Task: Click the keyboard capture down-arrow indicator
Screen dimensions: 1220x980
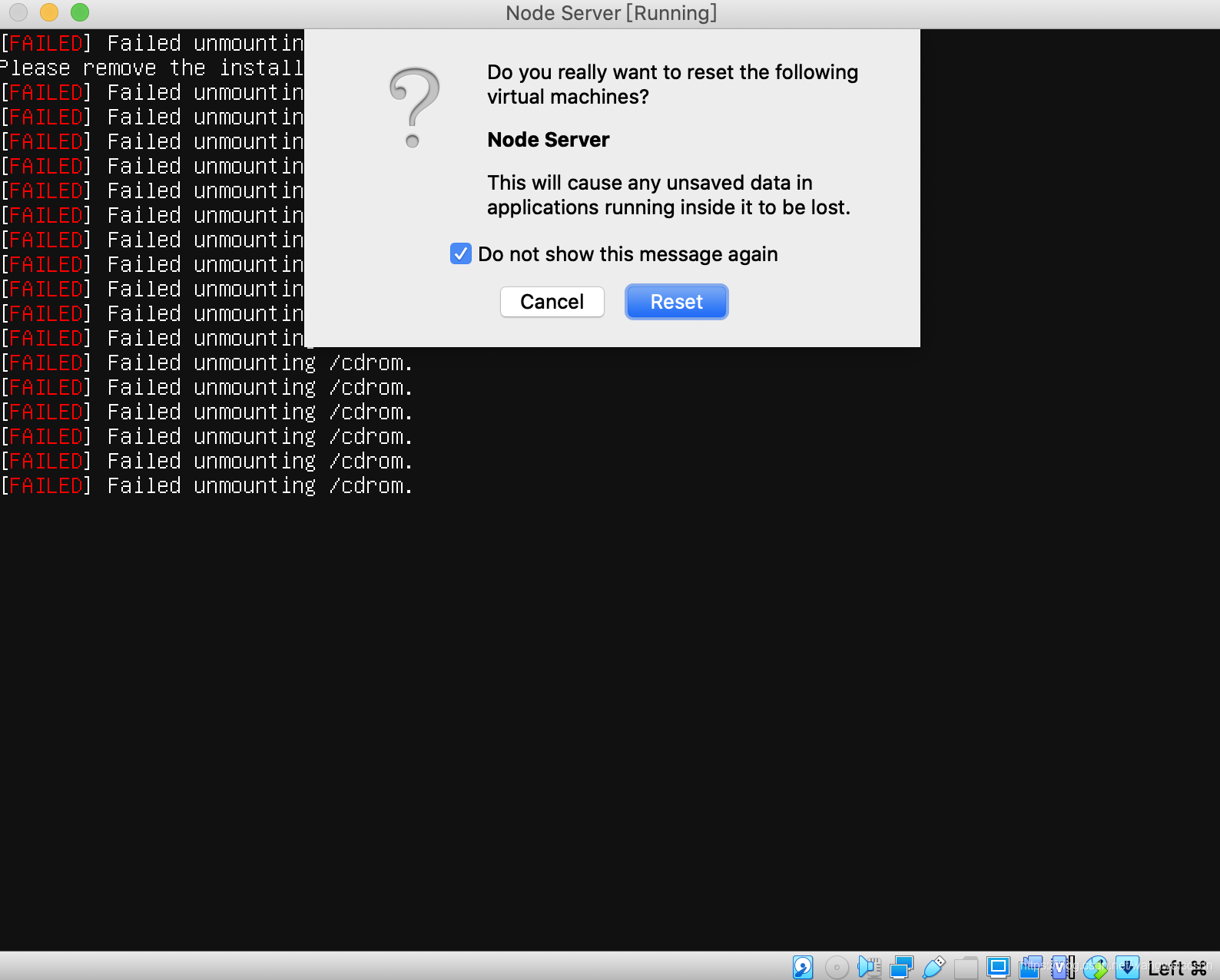Action: [1127, 967]
